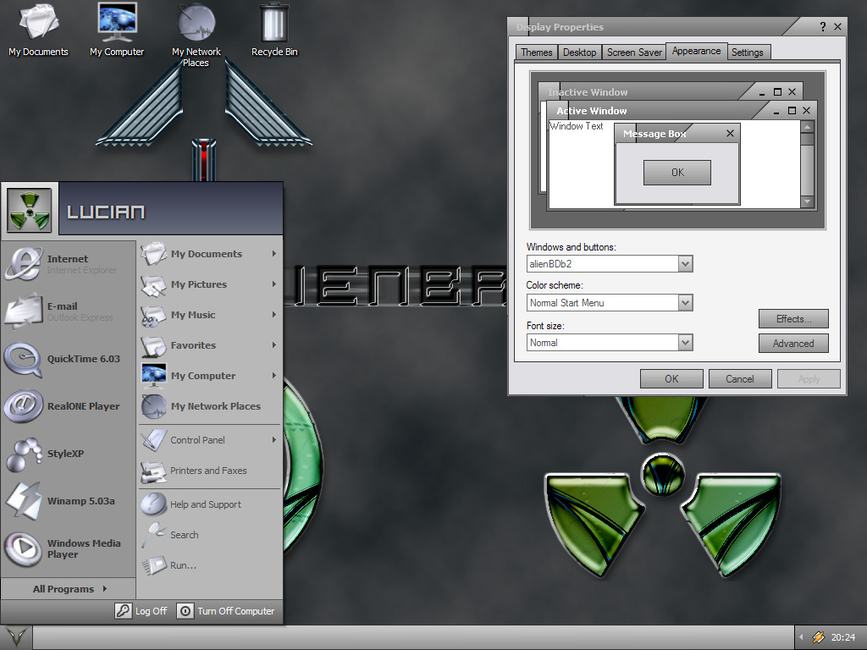Screen dimensions: 867x650
Task: Switch to the Settings tab
Action: pos(748,52)
